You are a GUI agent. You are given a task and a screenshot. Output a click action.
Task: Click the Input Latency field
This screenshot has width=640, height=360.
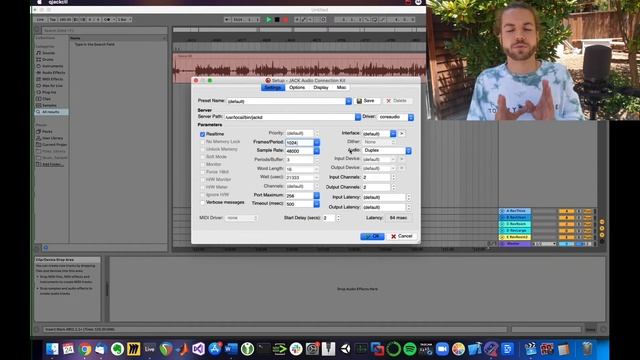[384, 198]
